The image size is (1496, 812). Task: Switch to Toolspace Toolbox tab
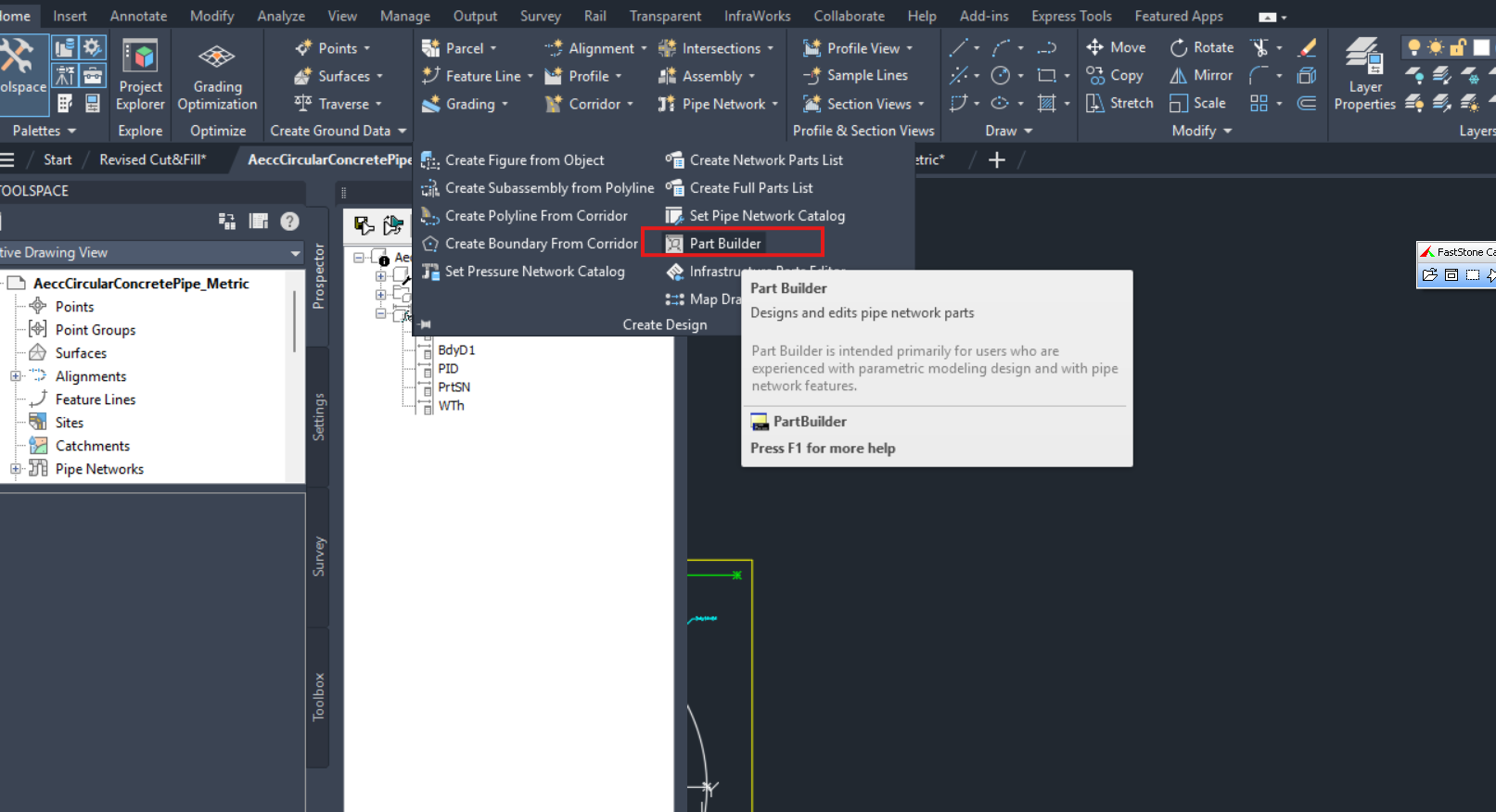[x=318, y=697]
